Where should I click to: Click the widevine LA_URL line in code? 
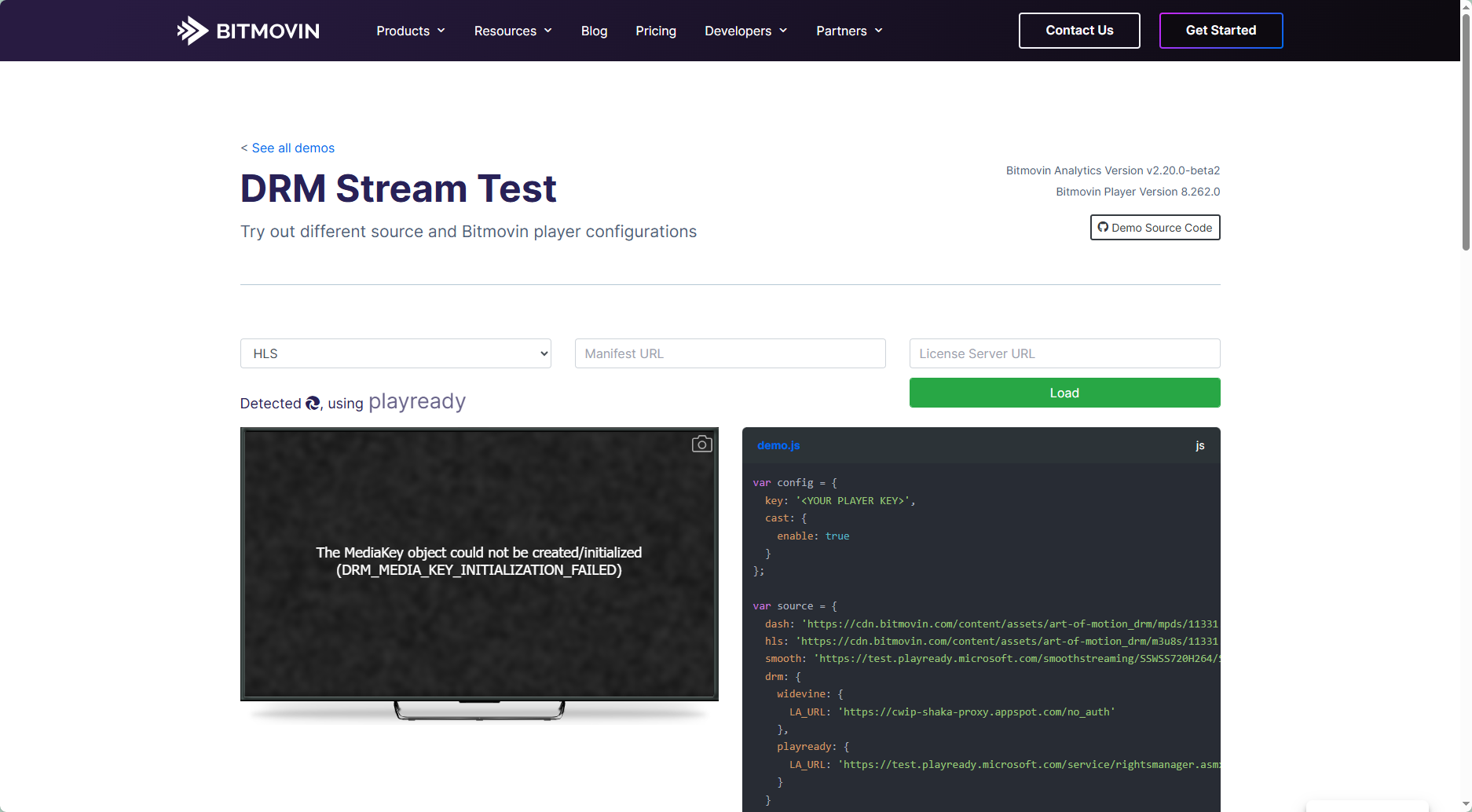pos(952,711)
